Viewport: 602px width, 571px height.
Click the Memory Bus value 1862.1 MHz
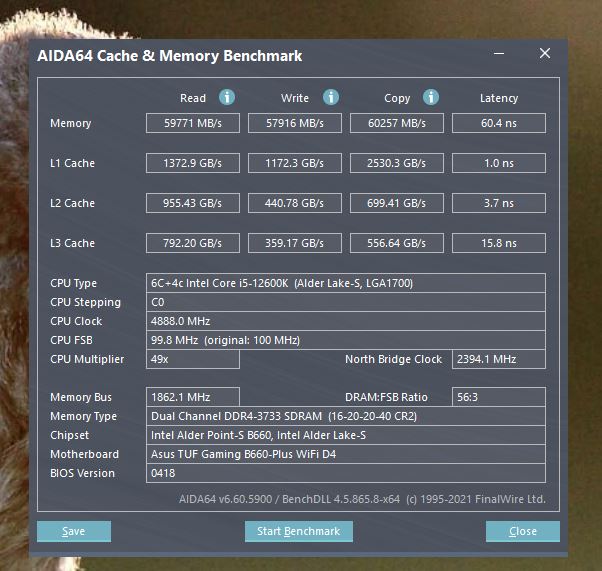193,397
